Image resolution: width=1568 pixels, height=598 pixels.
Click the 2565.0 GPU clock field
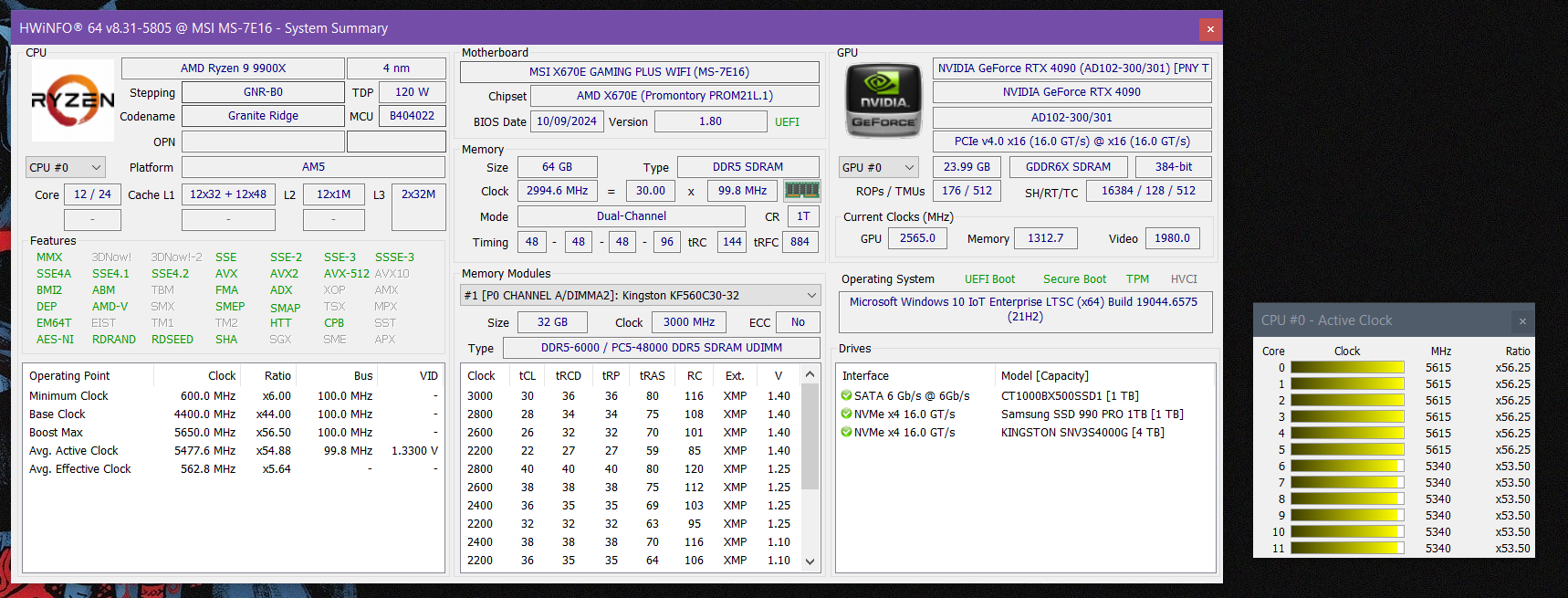[917, 238]
